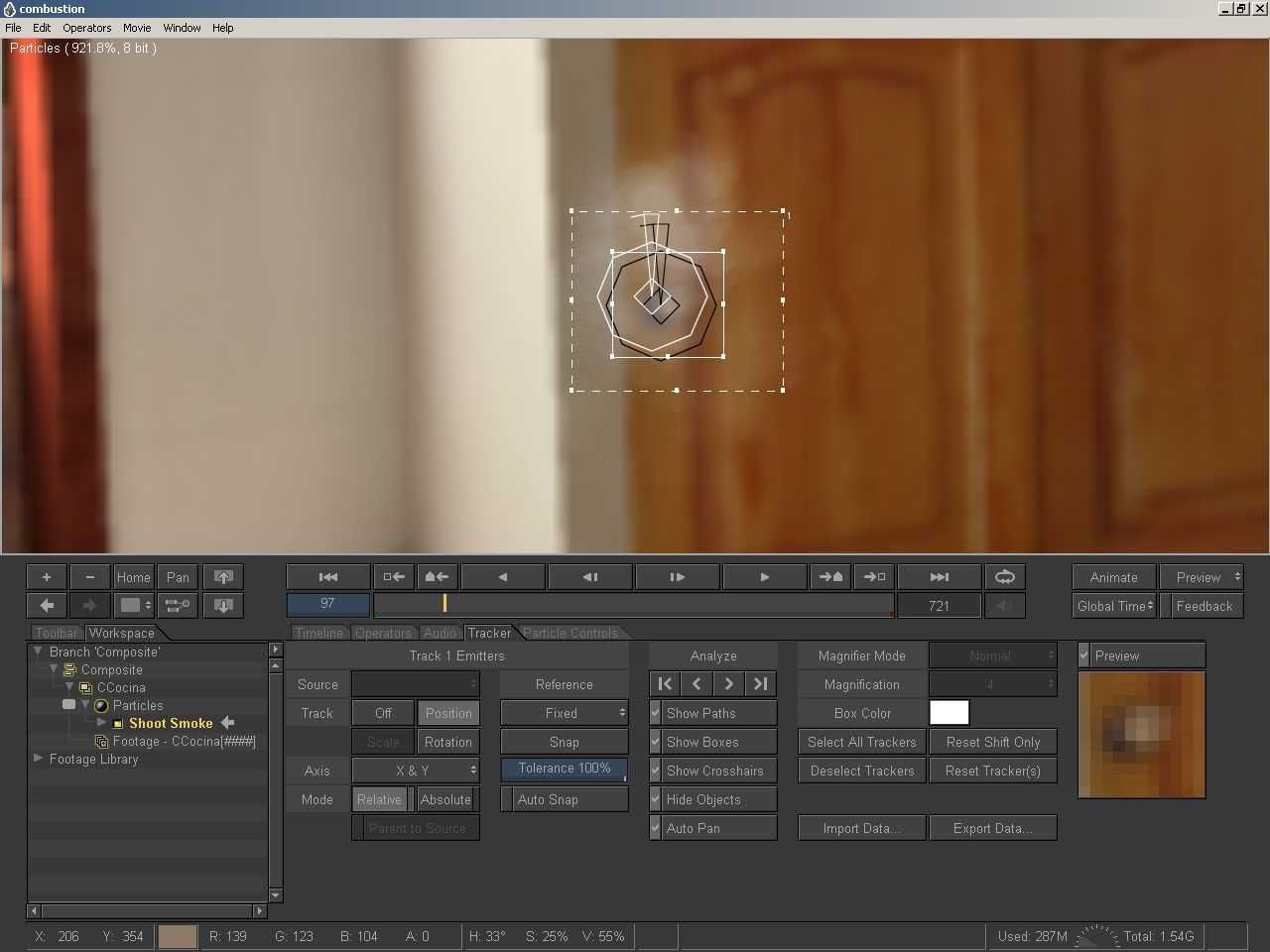The image size is (1270, 952).
Task: Switch to the Toolbar tab
Action: pos(57,633)
